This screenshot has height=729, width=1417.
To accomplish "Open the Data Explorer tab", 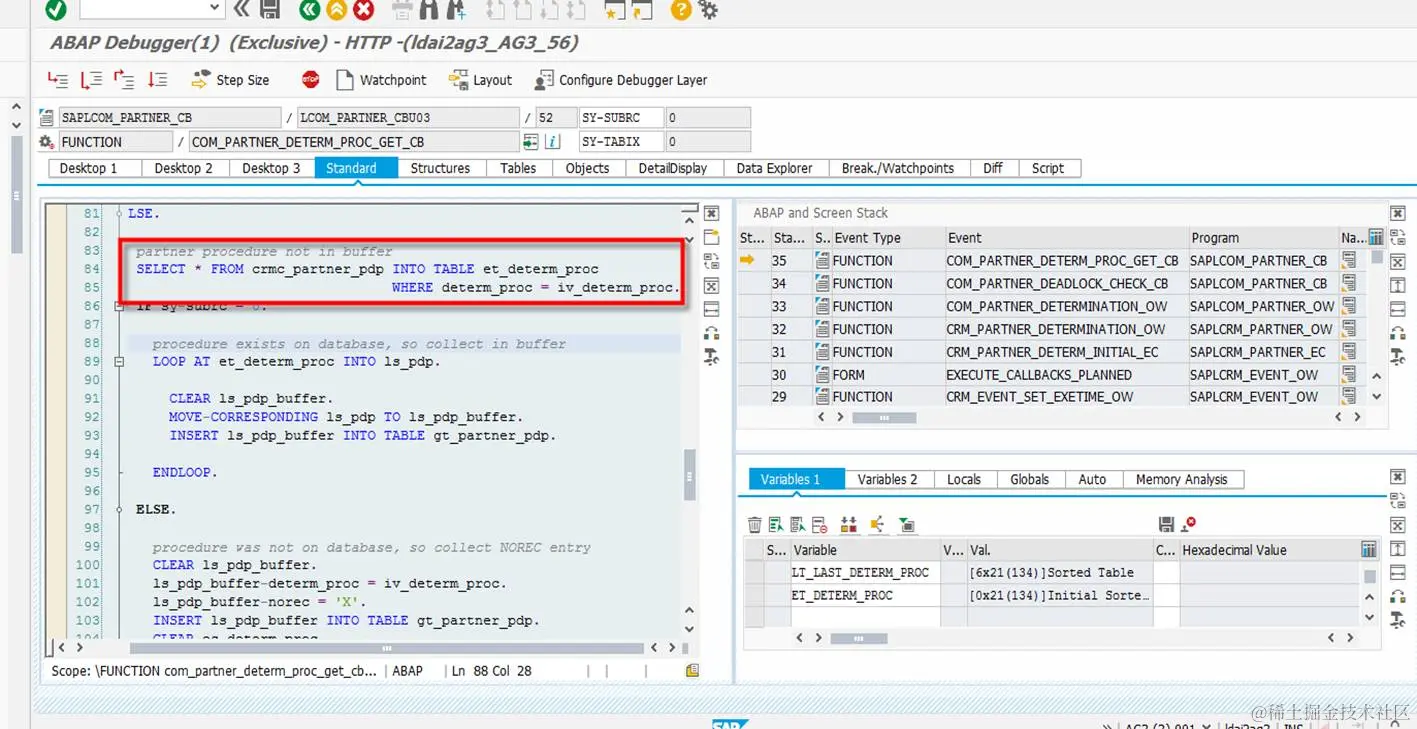I will pyautogui.click(x=775, y=168).
